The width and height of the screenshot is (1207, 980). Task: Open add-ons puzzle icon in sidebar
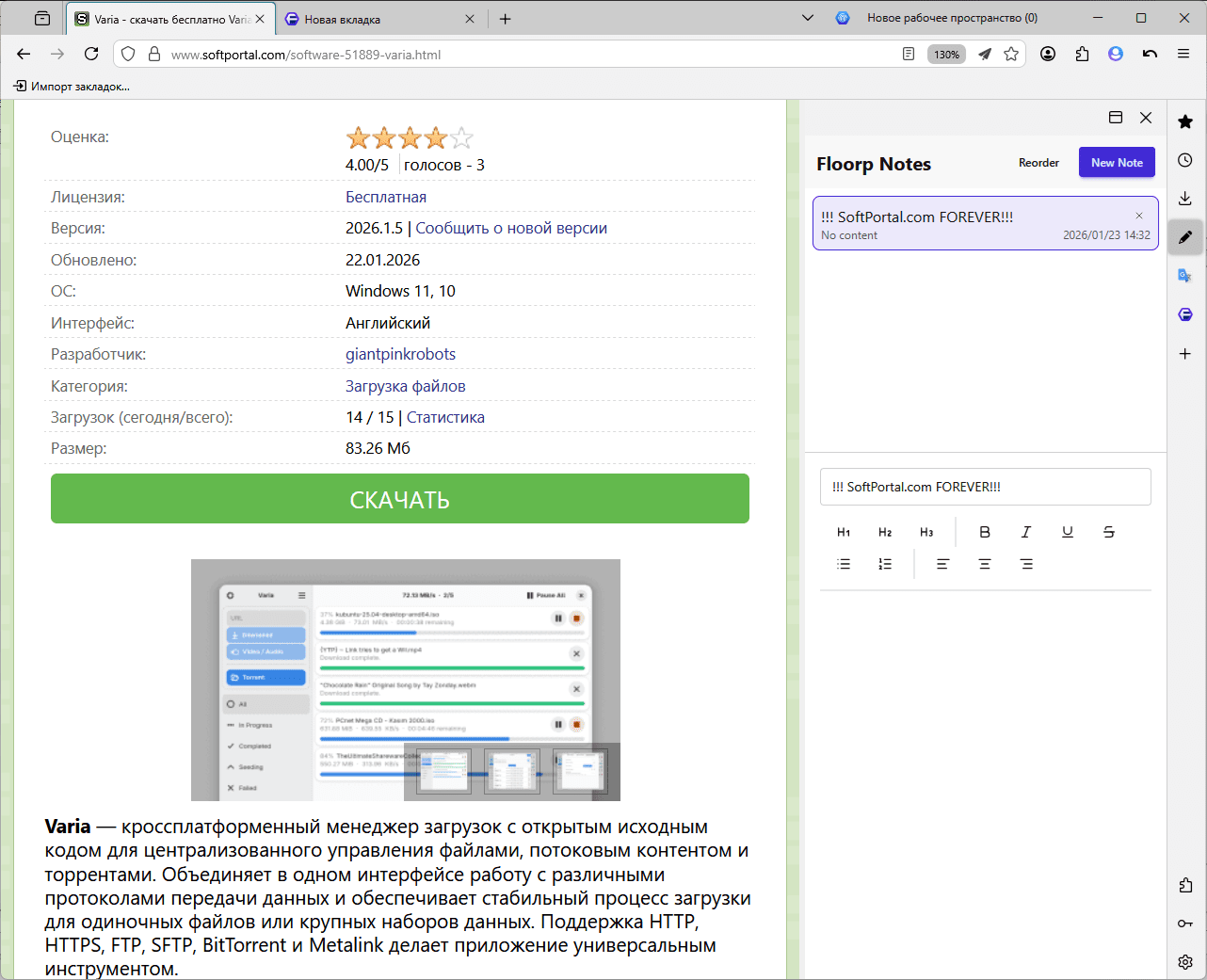click(1185, 885)
